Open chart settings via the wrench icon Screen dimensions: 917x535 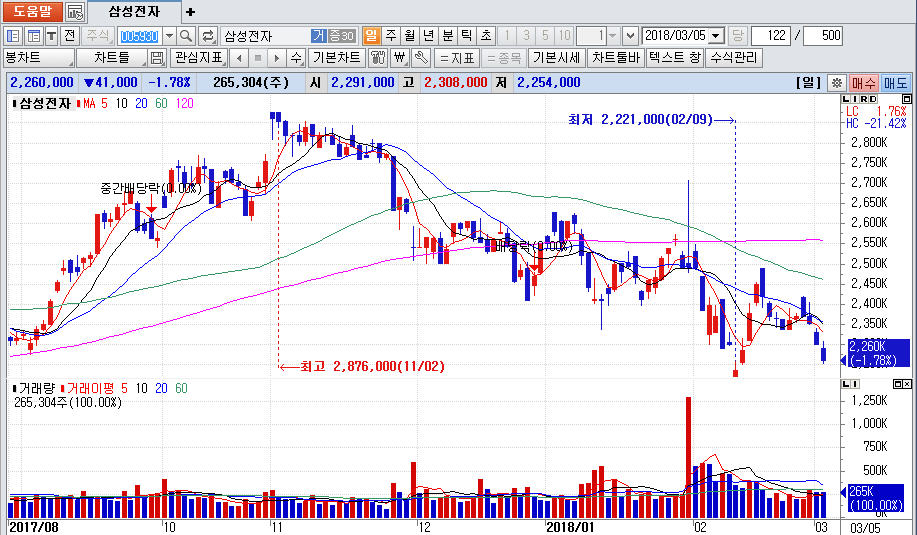click(421, 57)
